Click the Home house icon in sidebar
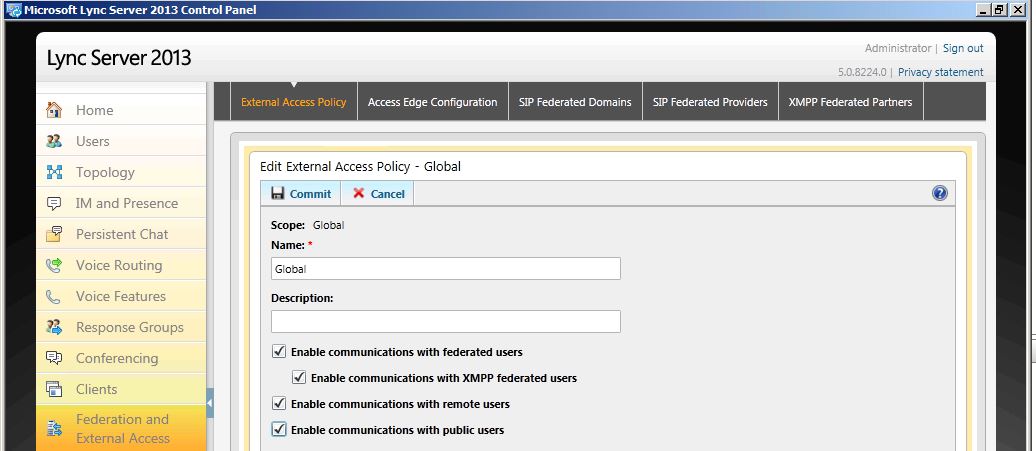This screenshot has height=451, width=1036. 54,110
